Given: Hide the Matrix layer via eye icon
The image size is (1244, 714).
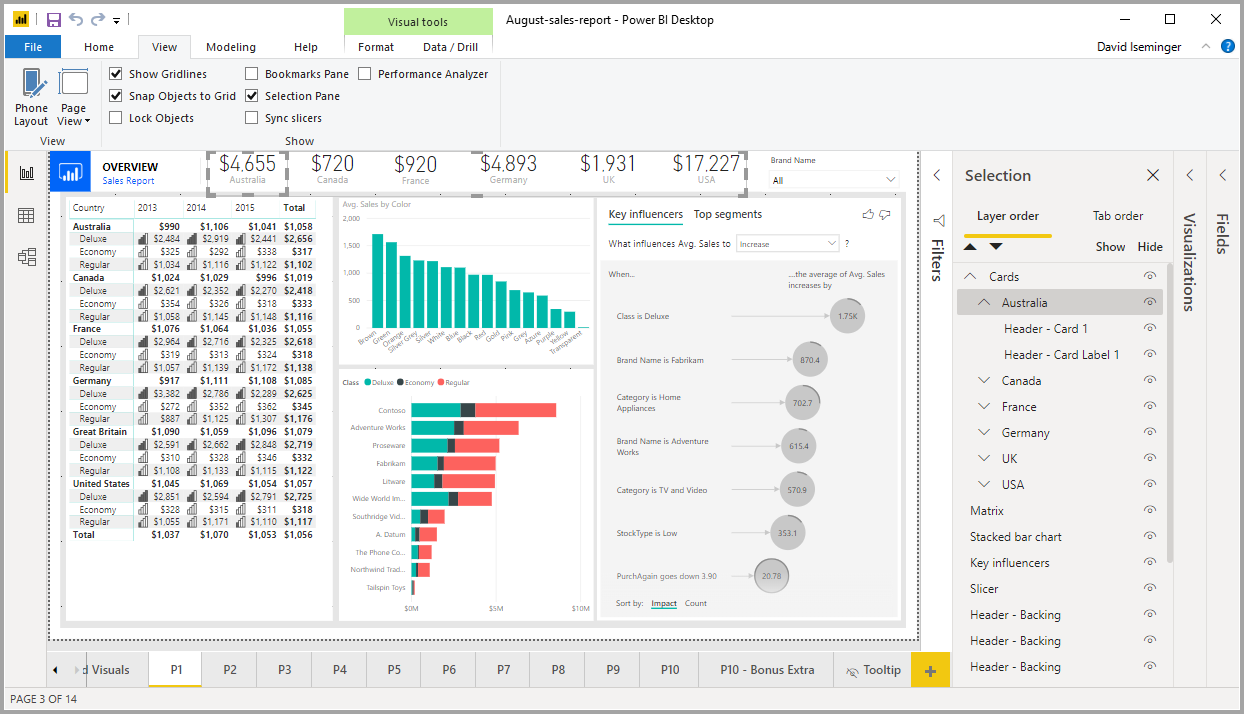Looking at the screenshot, I should [x=1150, y=511].
